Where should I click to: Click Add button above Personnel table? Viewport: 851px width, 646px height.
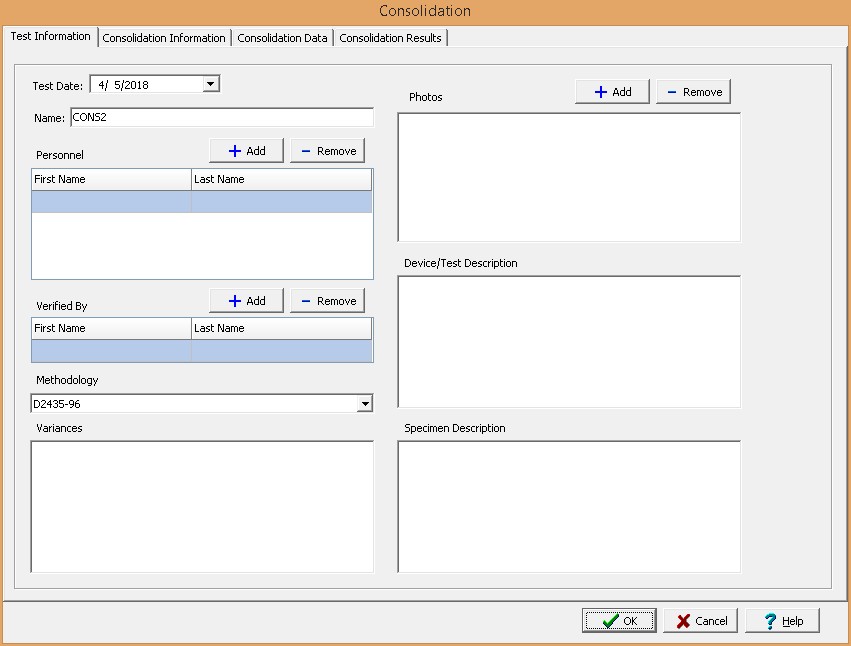coord(246,151)
